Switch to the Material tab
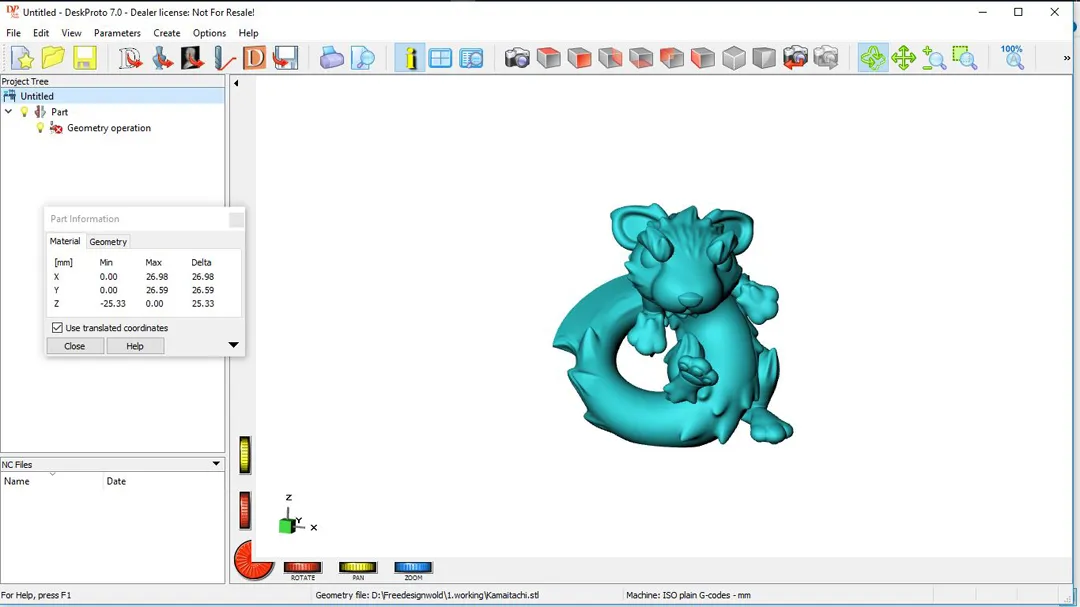Screen dimensions: 1080x607 point(65,241)
